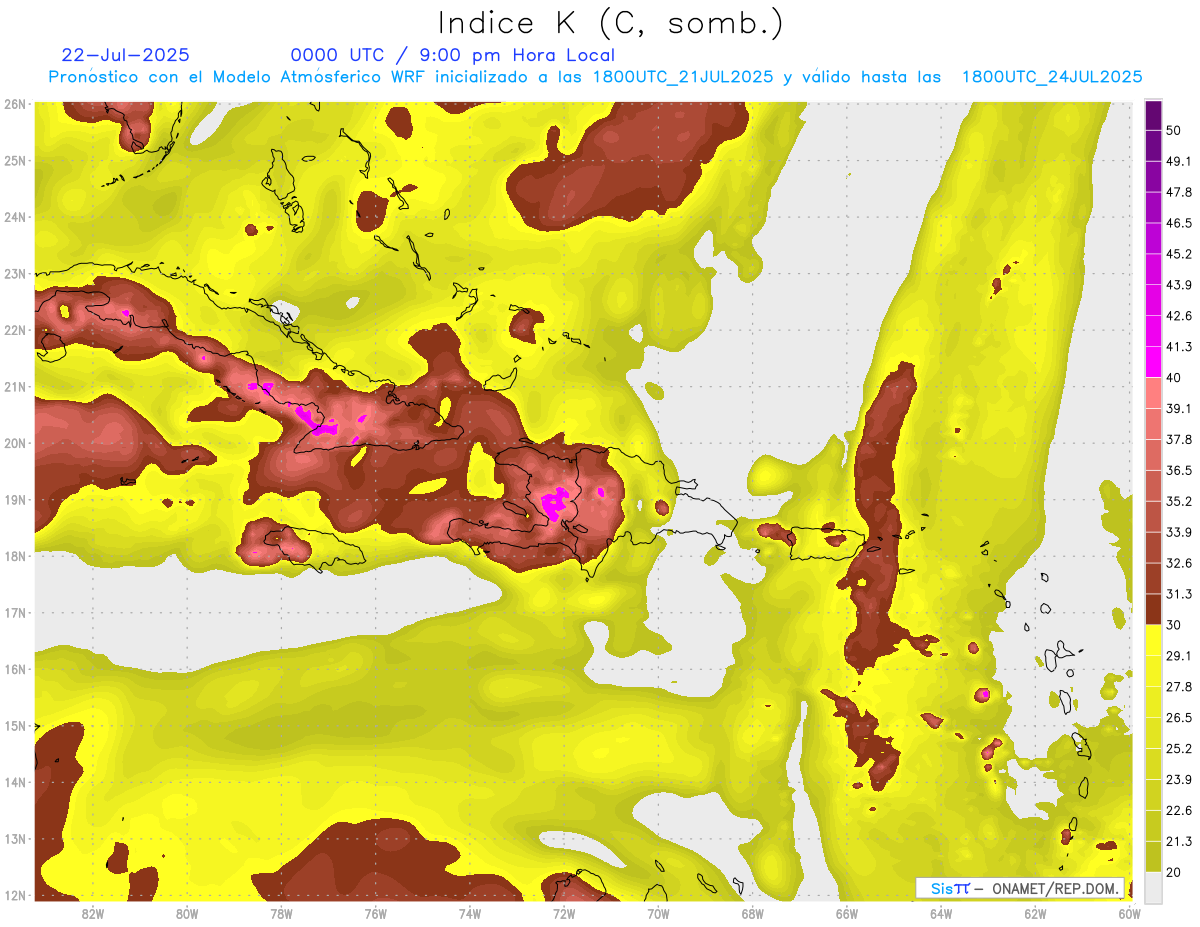1200x927 pixels.
Task: Click the colorbar value "32.6"
Action: tap(1178, 563)
